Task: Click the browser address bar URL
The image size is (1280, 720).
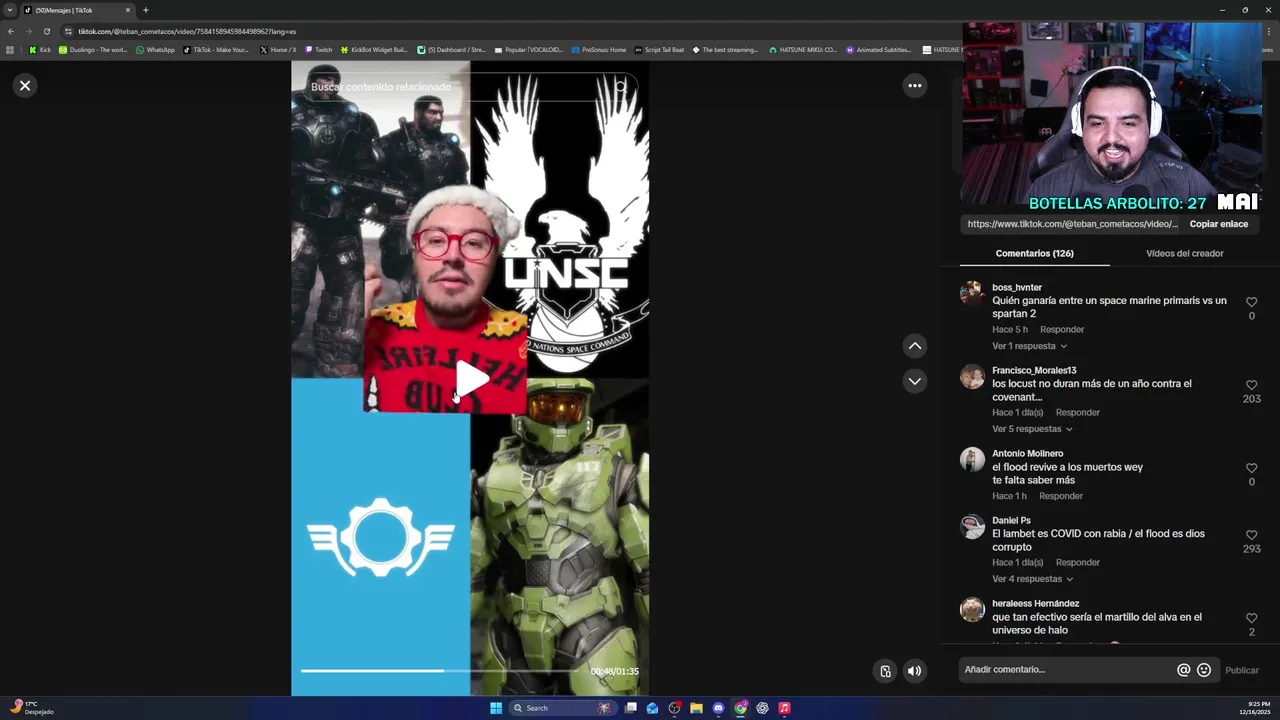Action: click(187, 31)
